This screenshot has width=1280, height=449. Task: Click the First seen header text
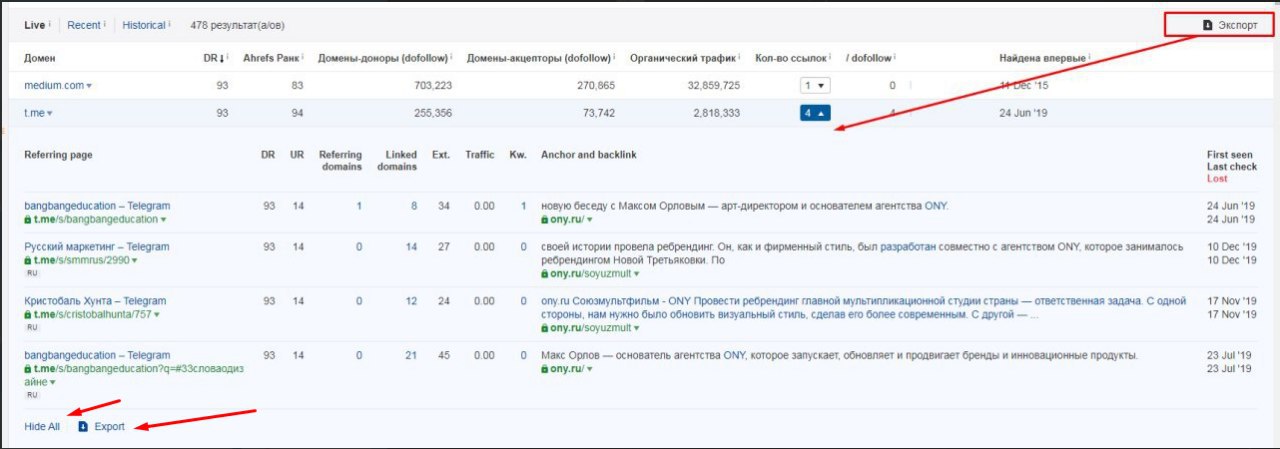coord(1228,155)
